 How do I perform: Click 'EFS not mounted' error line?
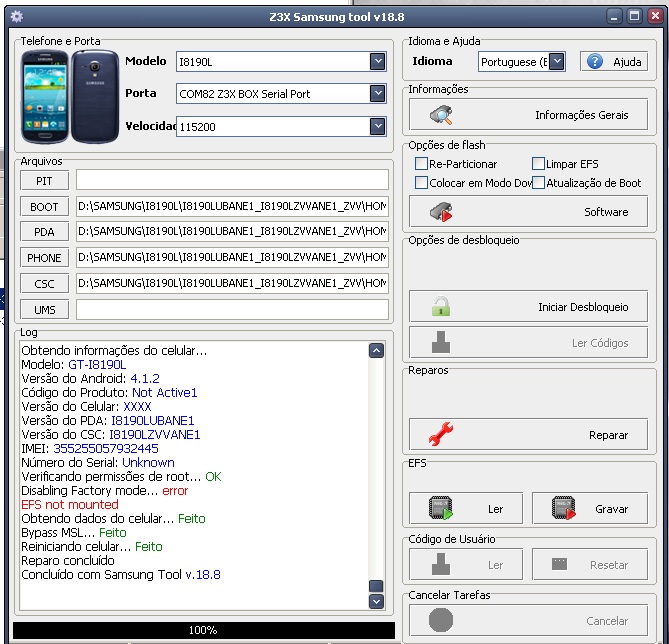click(x=70, y=504)
